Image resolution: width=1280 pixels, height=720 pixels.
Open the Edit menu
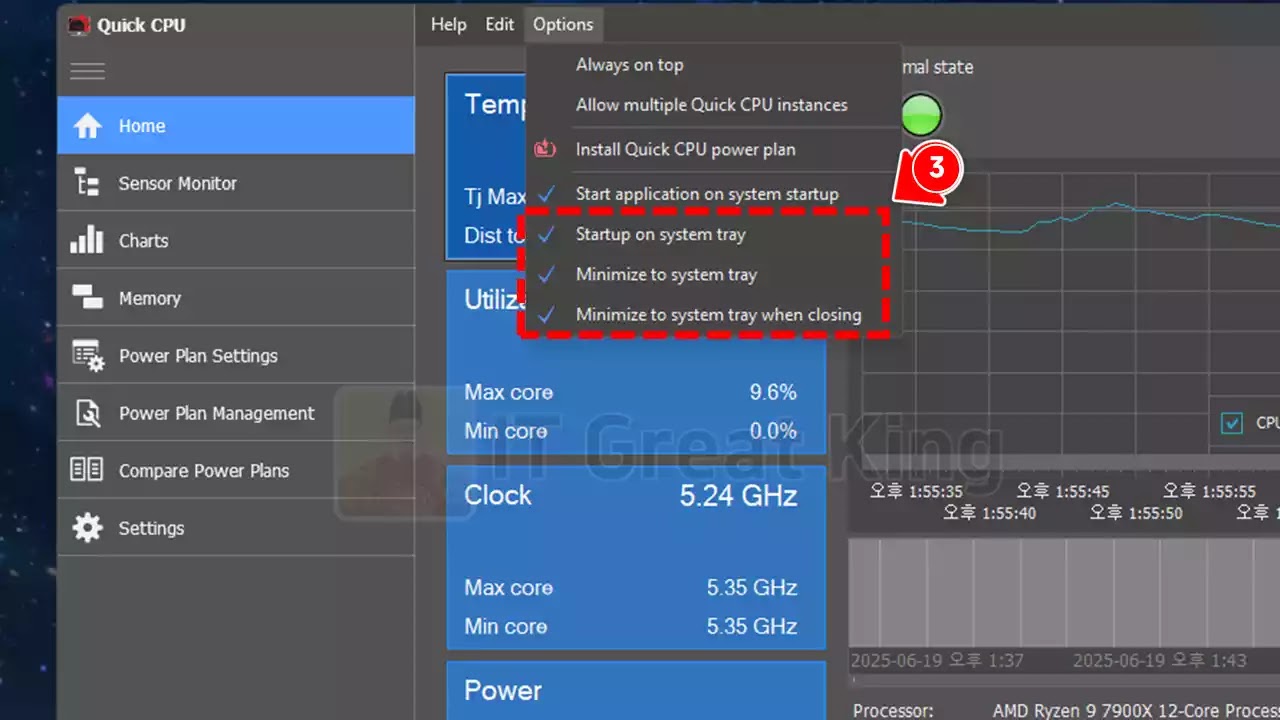[x=500, y=25]
